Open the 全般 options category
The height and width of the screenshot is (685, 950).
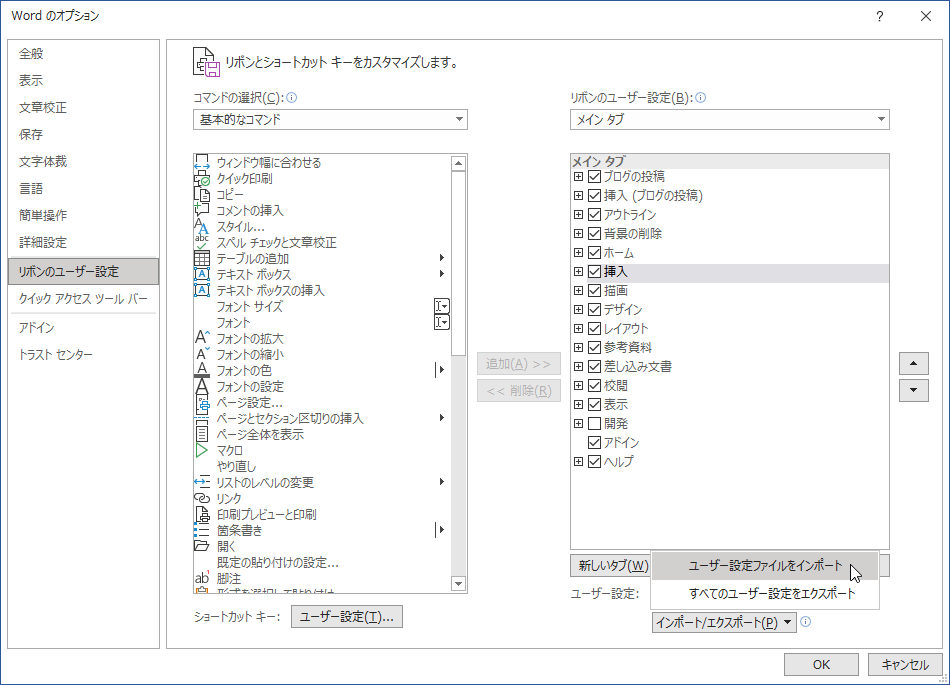pos(84,53)
